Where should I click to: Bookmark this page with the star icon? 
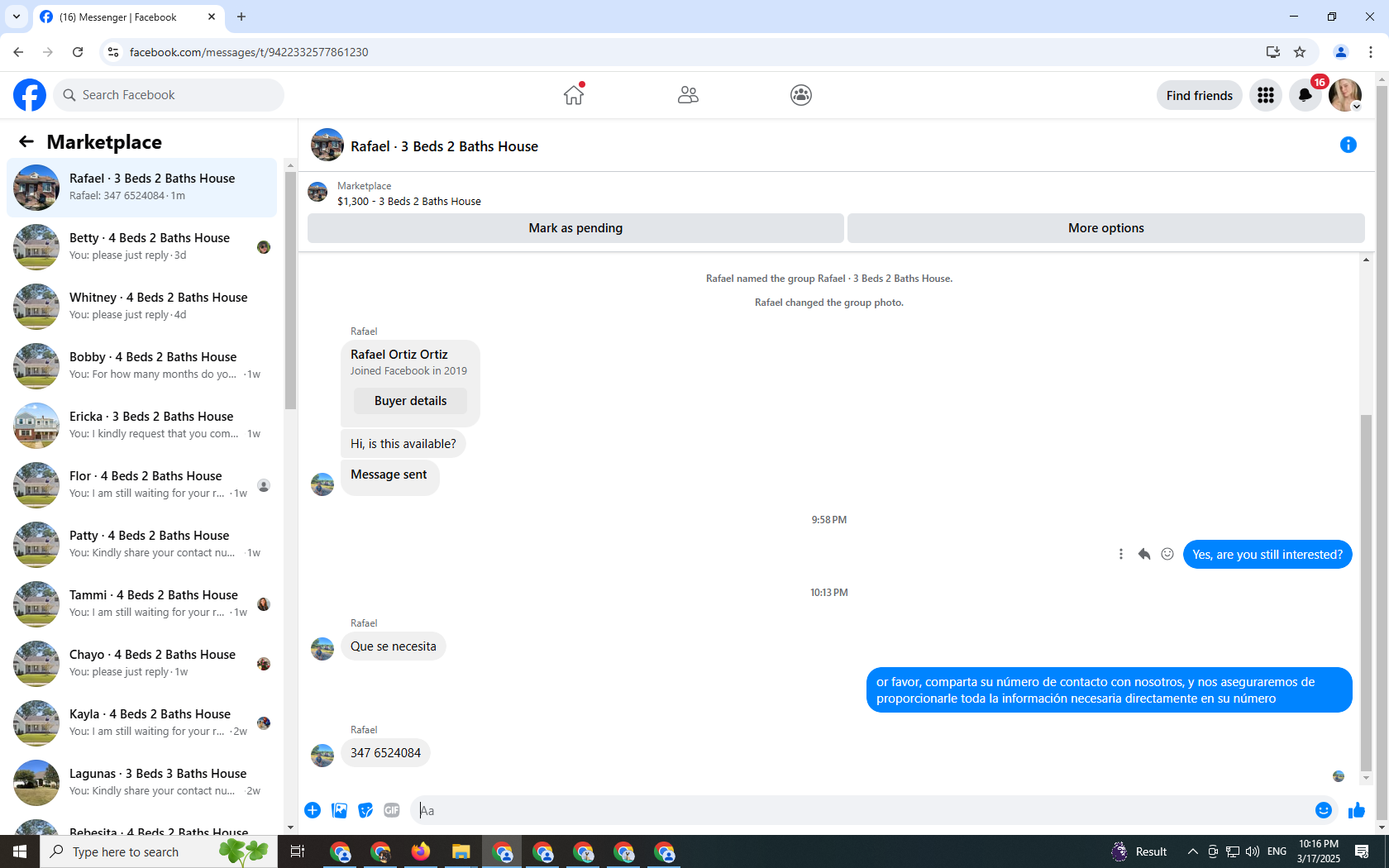(1300, 52)
